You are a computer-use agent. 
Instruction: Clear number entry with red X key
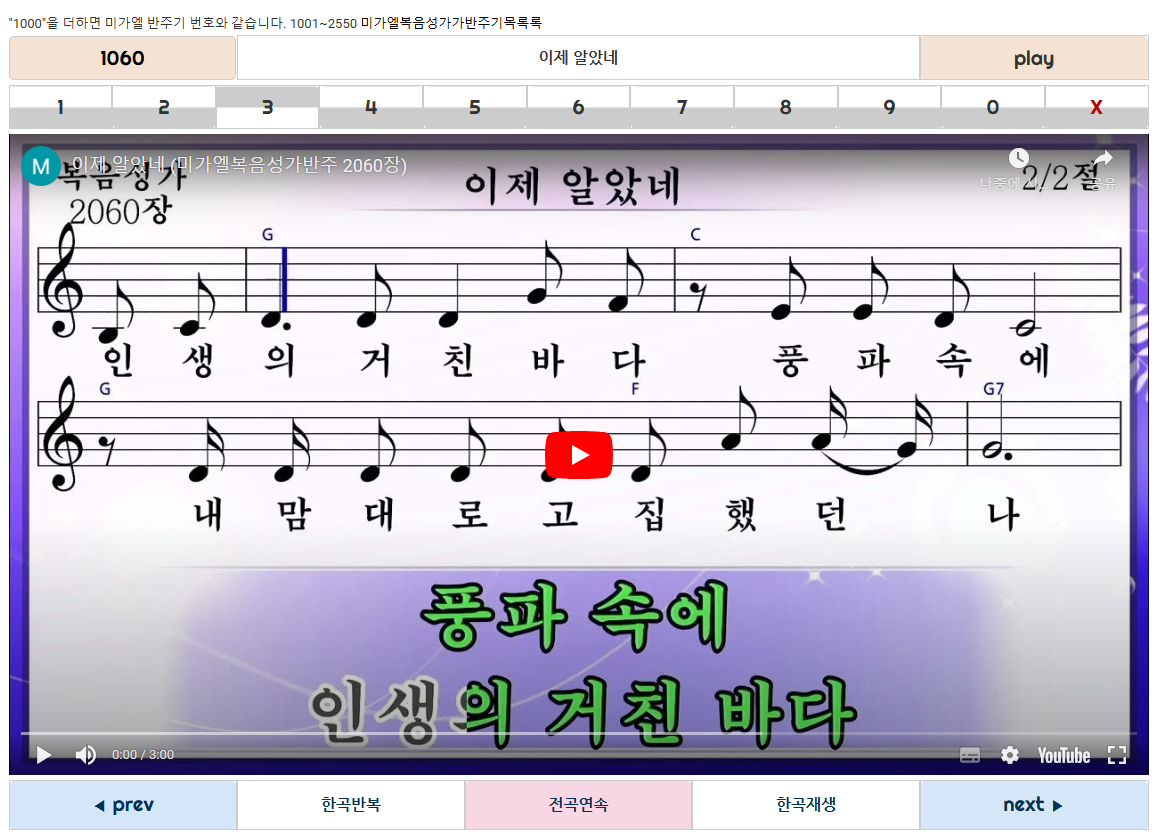coord(1096,107)
